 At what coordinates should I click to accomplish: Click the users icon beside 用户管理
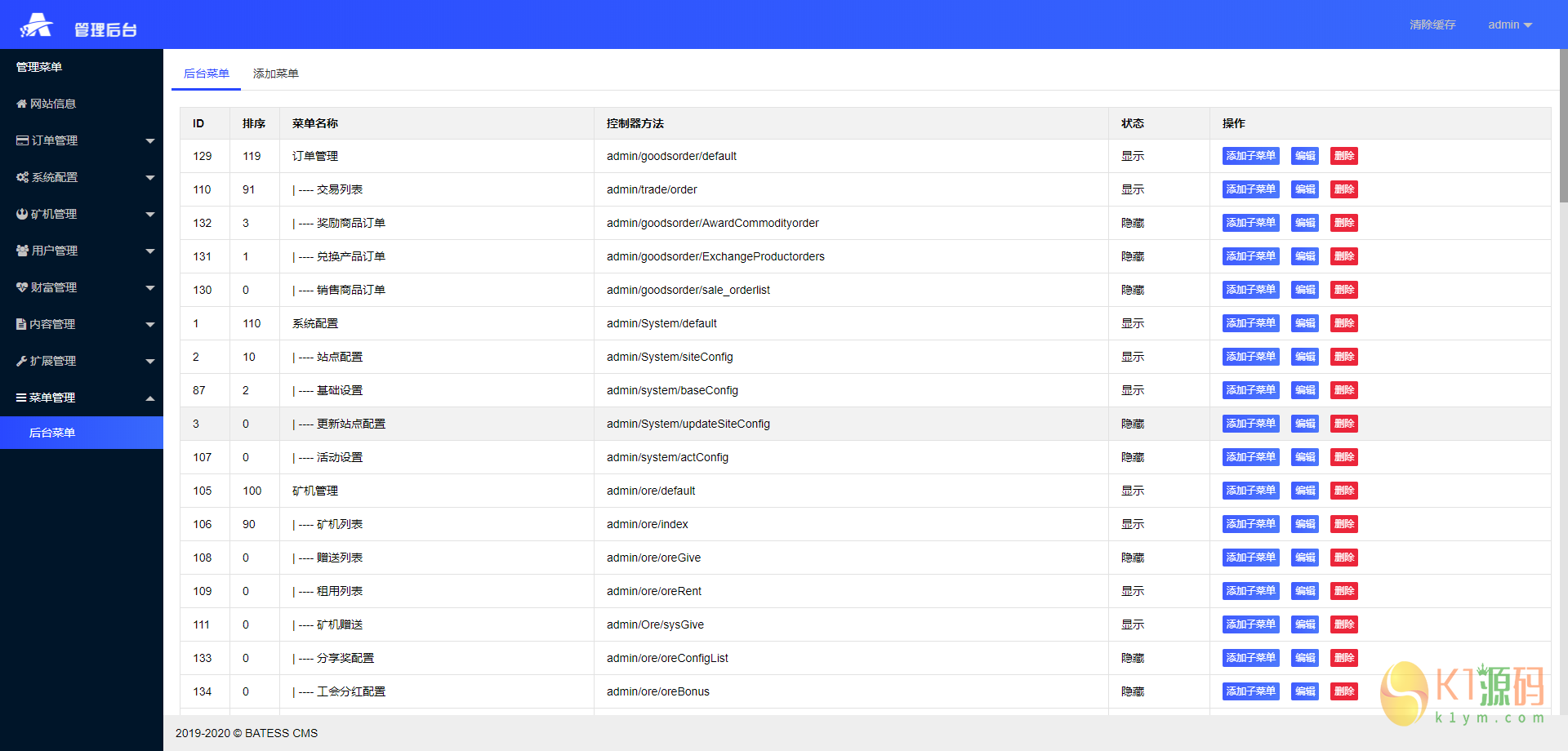(23, 251)
